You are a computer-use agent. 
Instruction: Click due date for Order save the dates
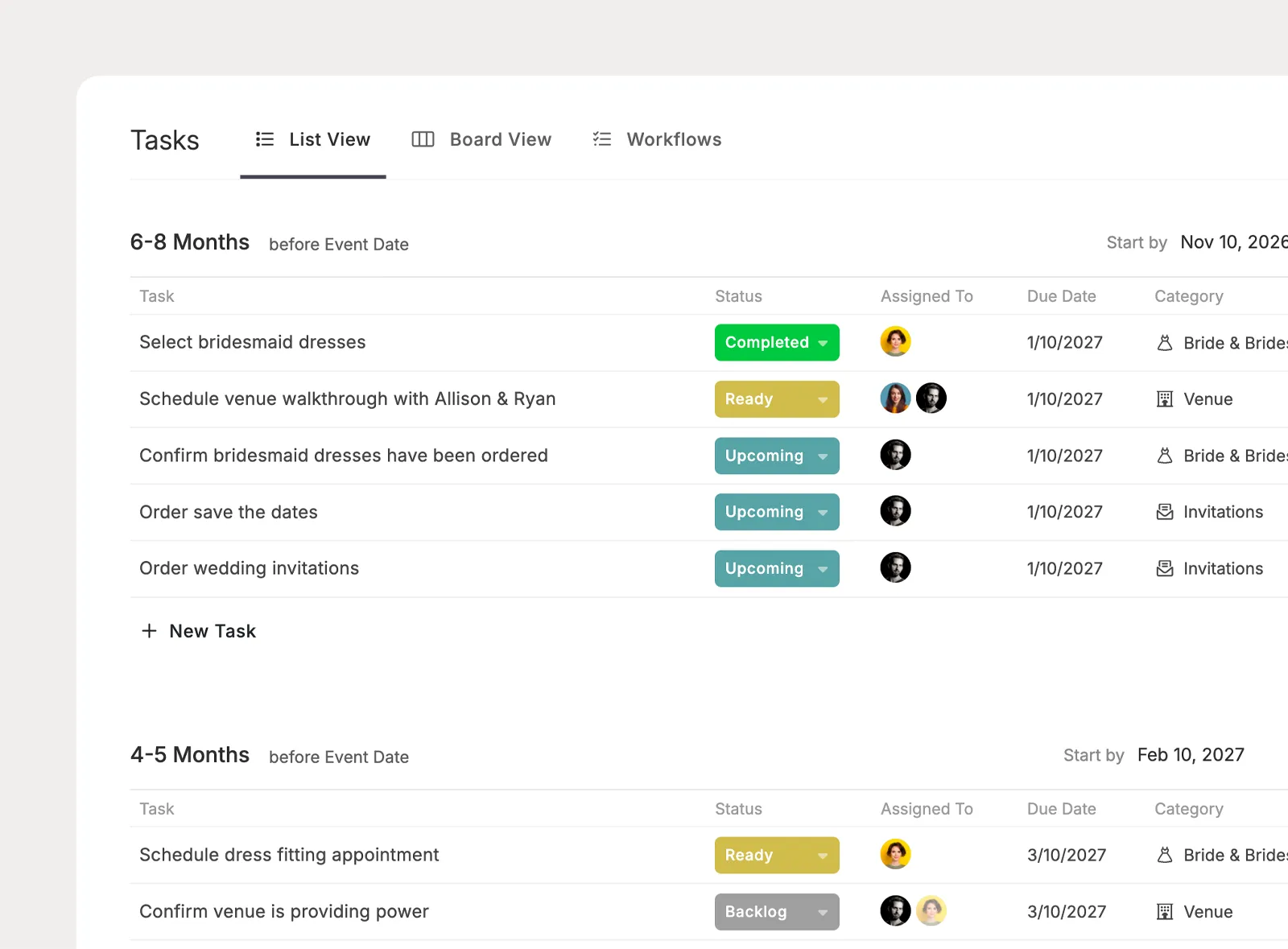(x=1064, y=512)
